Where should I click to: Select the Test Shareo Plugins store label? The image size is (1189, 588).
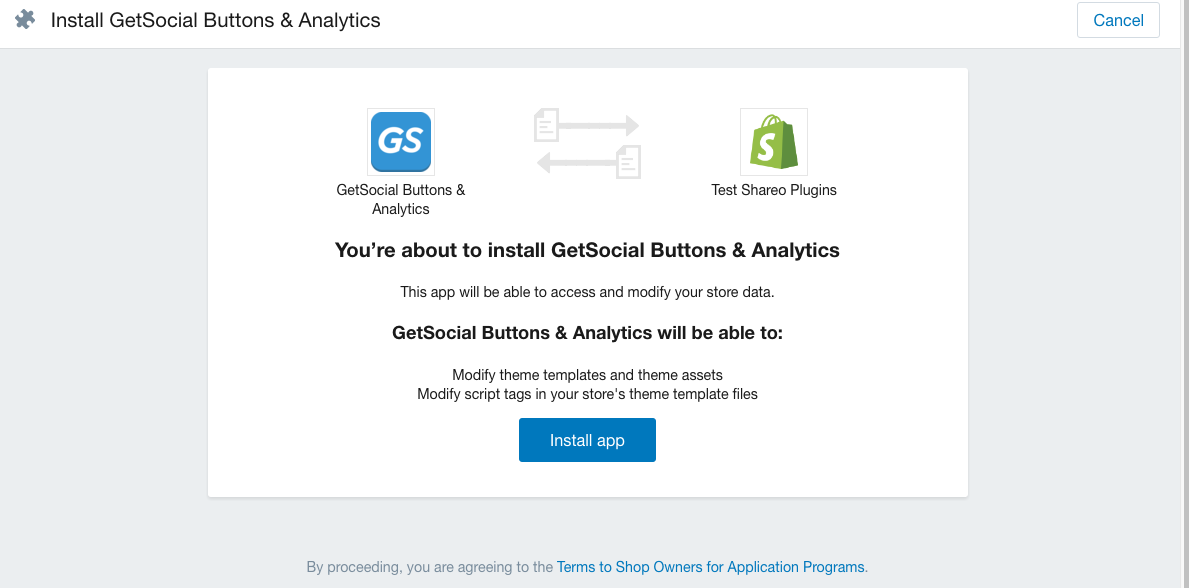774,190
